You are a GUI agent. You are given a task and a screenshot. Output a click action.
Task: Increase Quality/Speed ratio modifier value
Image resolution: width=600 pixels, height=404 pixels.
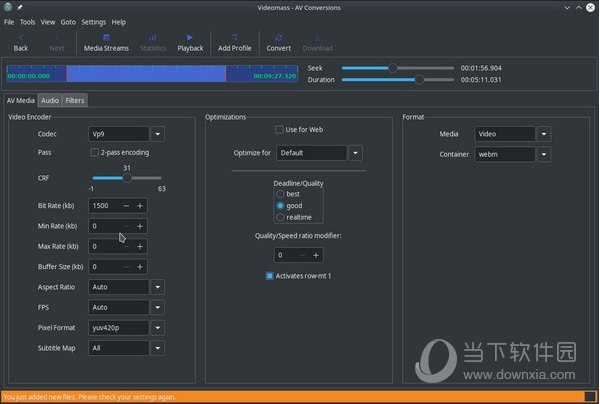316,255
